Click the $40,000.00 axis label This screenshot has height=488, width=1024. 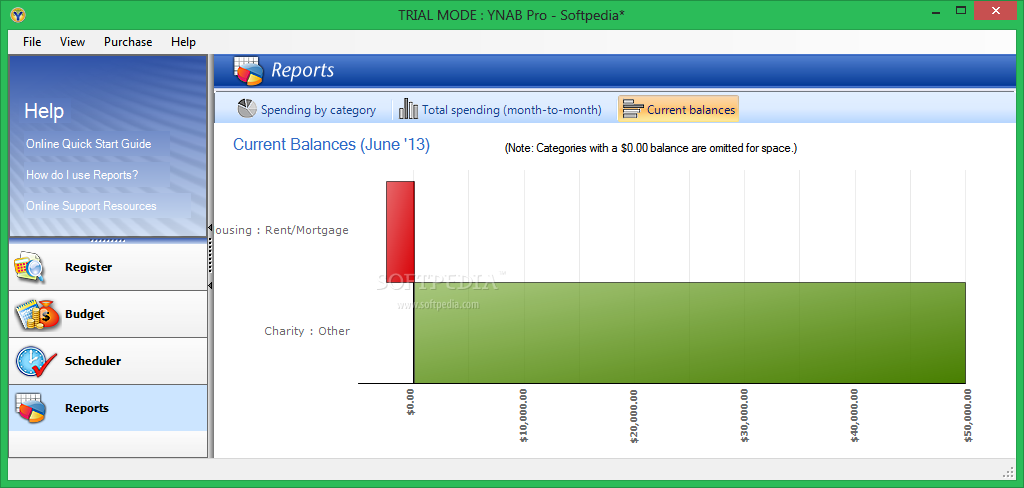[855, 415]
